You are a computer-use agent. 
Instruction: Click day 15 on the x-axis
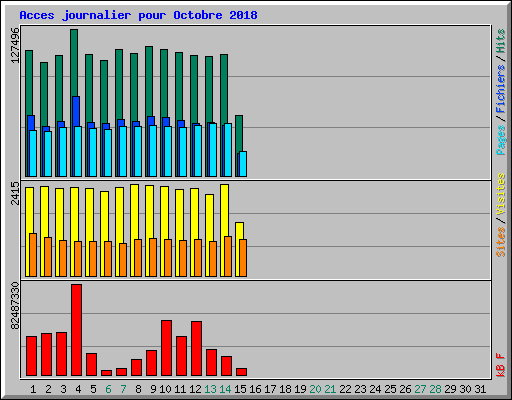point(240,389)
